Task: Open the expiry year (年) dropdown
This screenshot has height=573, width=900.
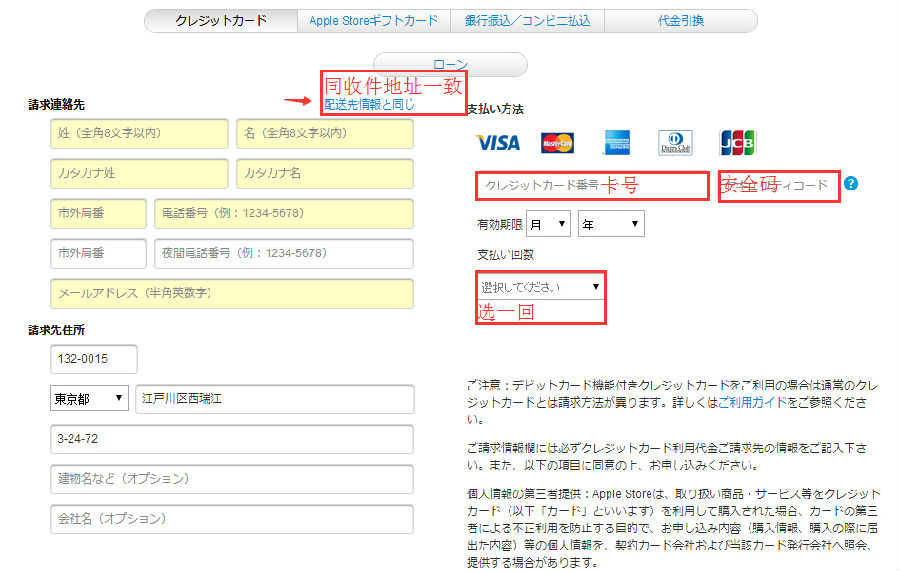Action: (x=610, y=224)
